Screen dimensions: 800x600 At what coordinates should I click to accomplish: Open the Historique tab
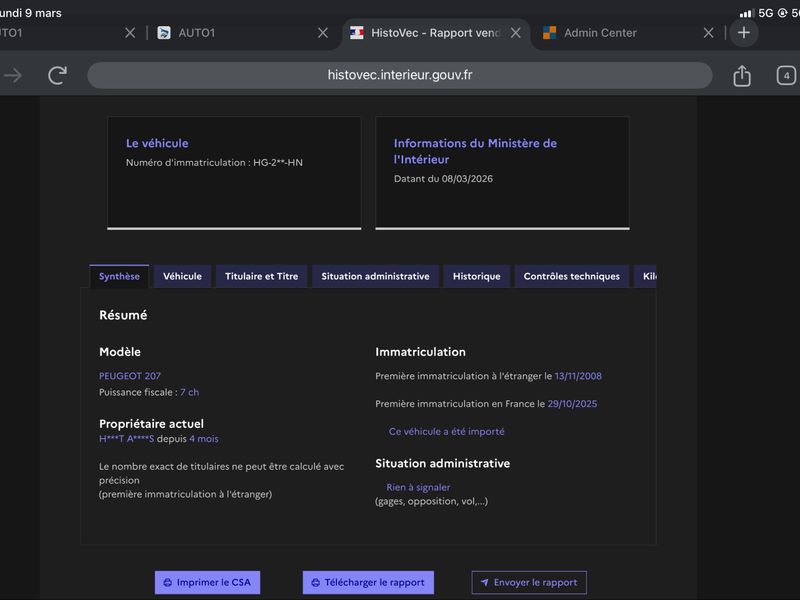pos(477,277)
